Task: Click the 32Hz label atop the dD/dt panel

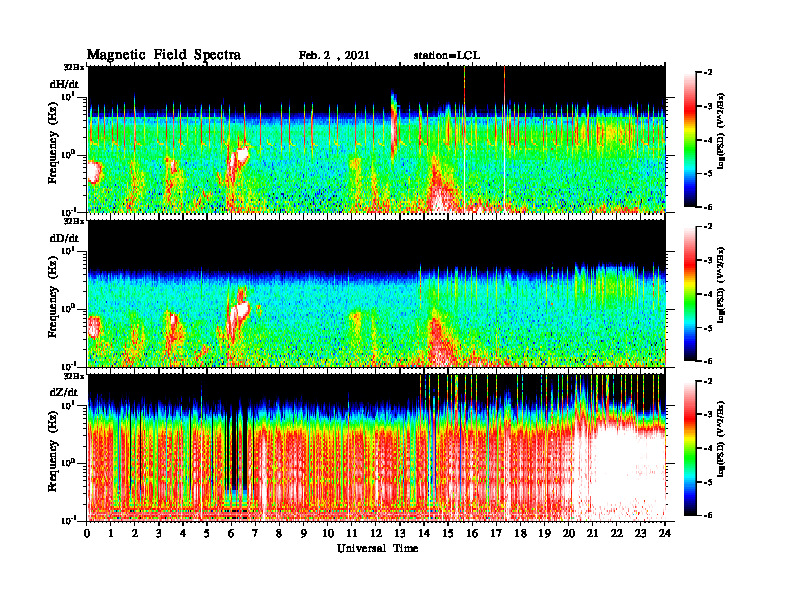Action: (74, 221)
